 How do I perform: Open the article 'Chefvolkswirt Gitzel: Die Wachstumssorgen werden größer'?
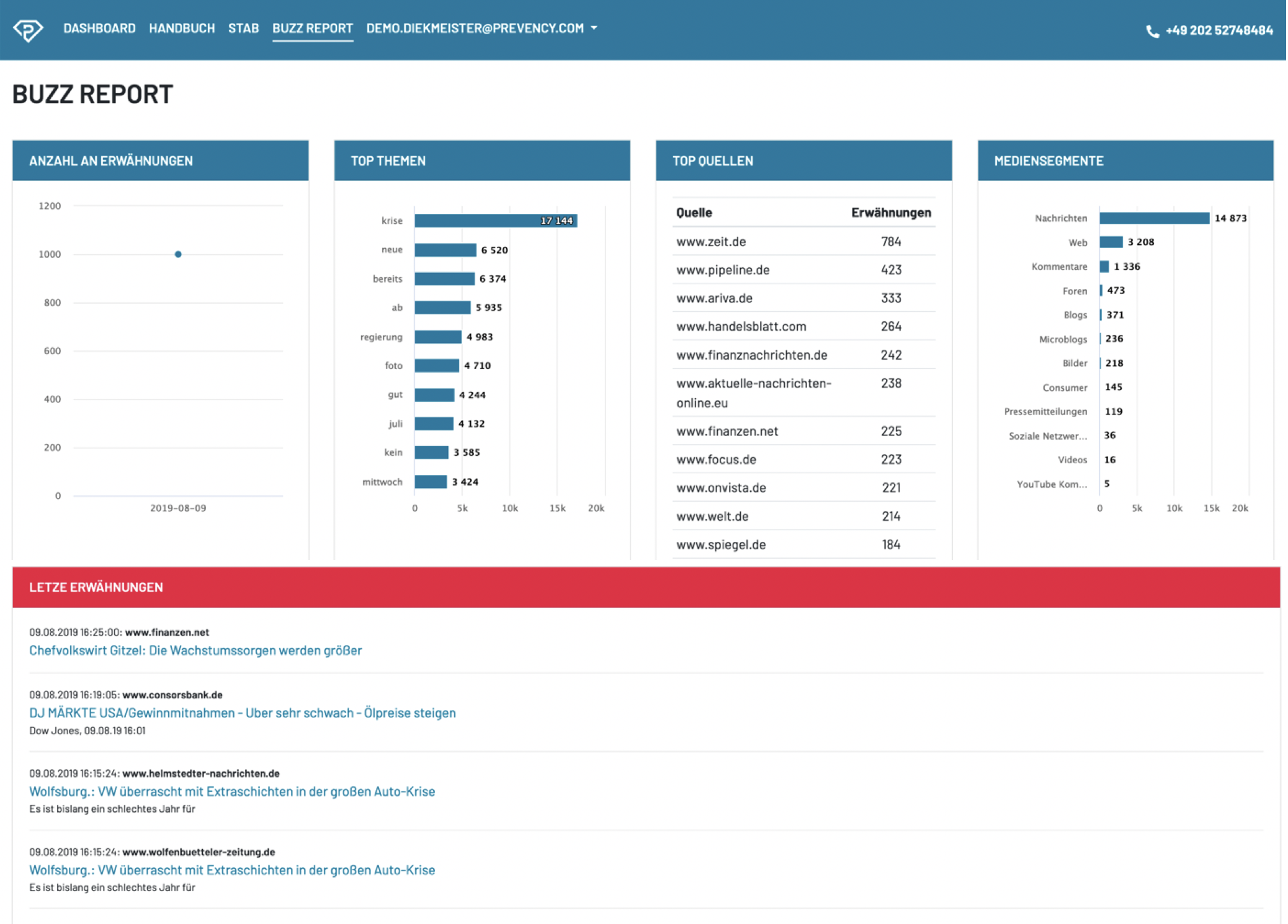coord(195,650)
